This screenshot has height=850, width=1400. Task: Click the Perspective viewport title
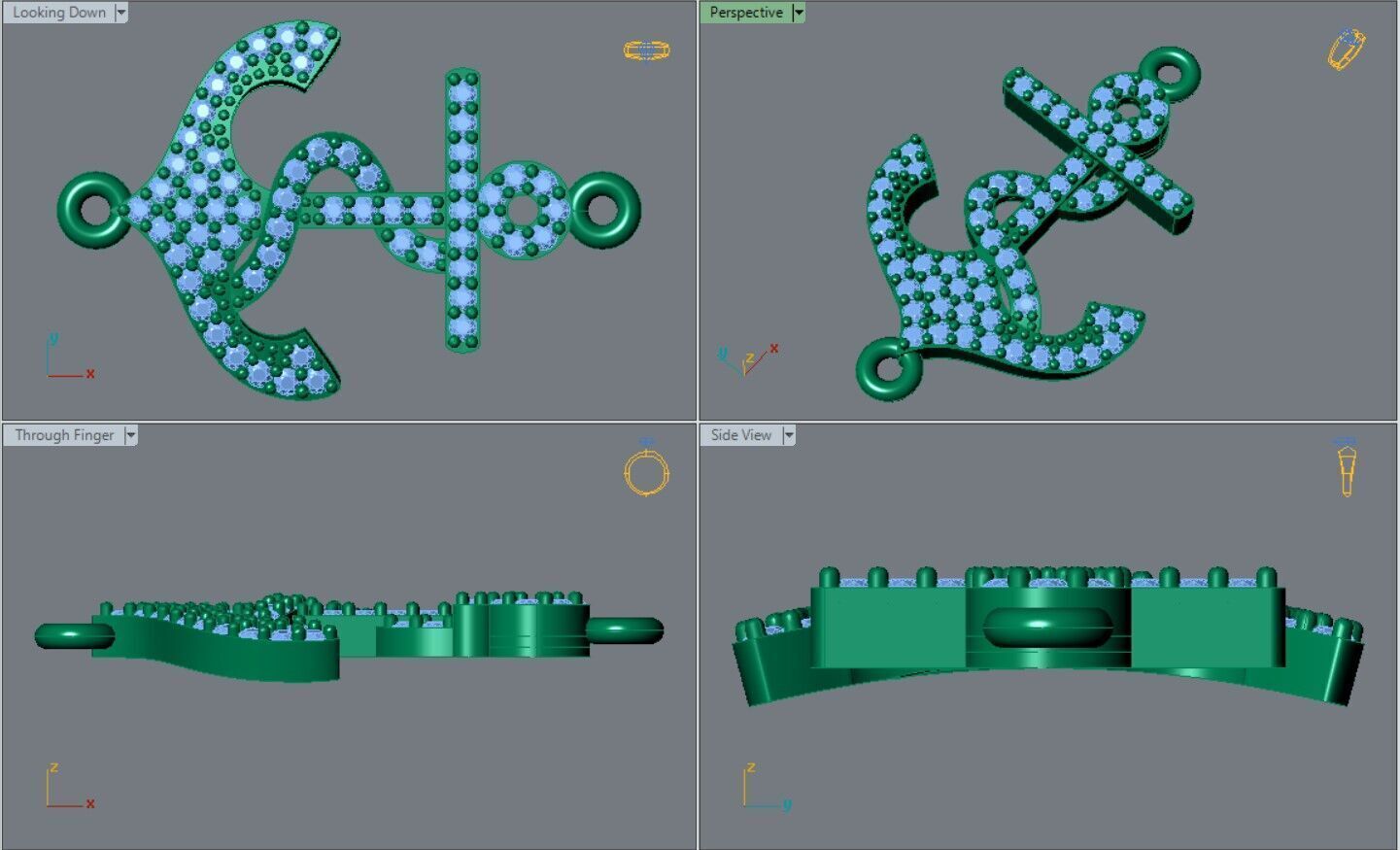tap(746, 13)
